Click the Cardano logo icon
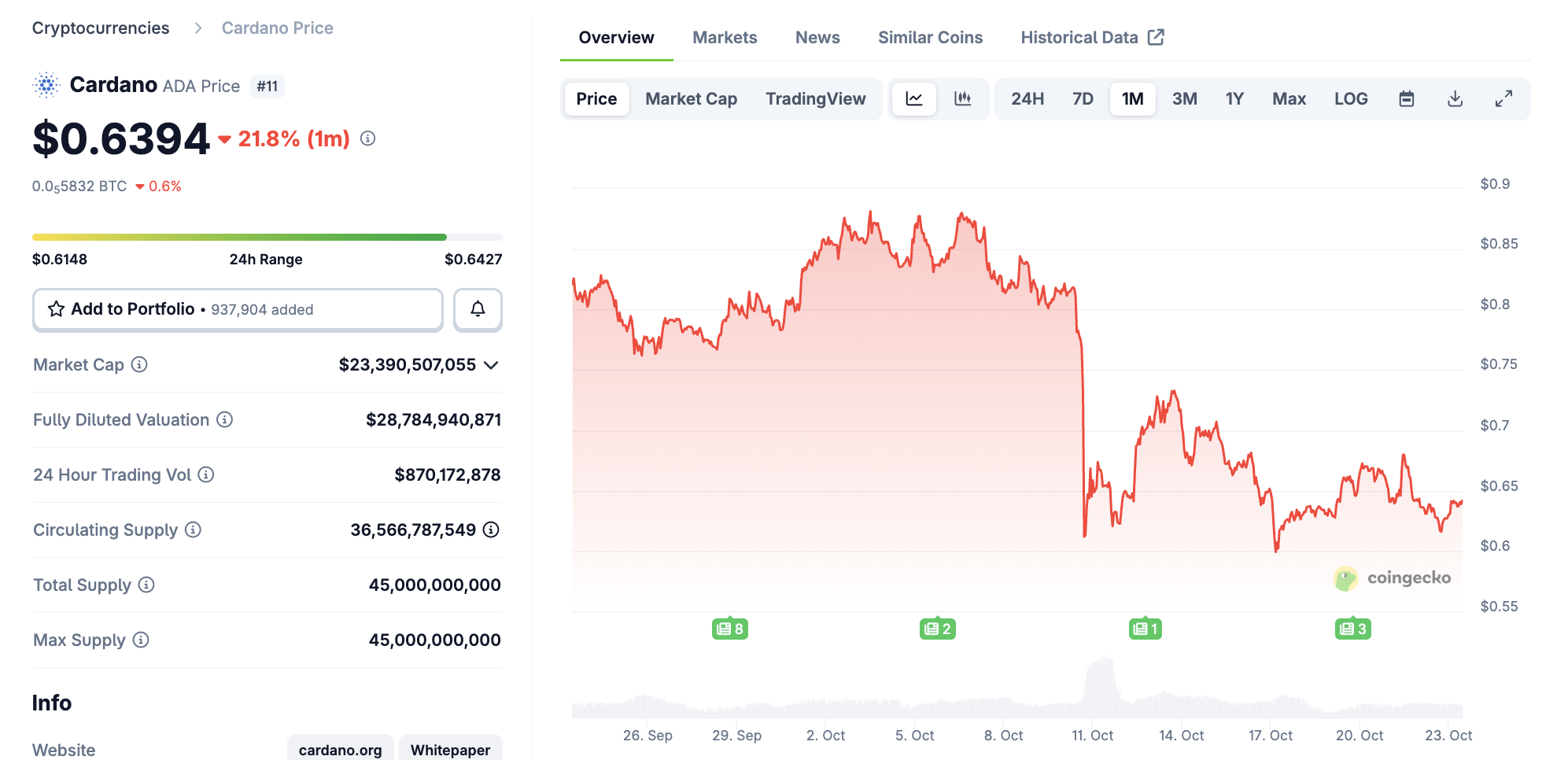 click(46, 85)
